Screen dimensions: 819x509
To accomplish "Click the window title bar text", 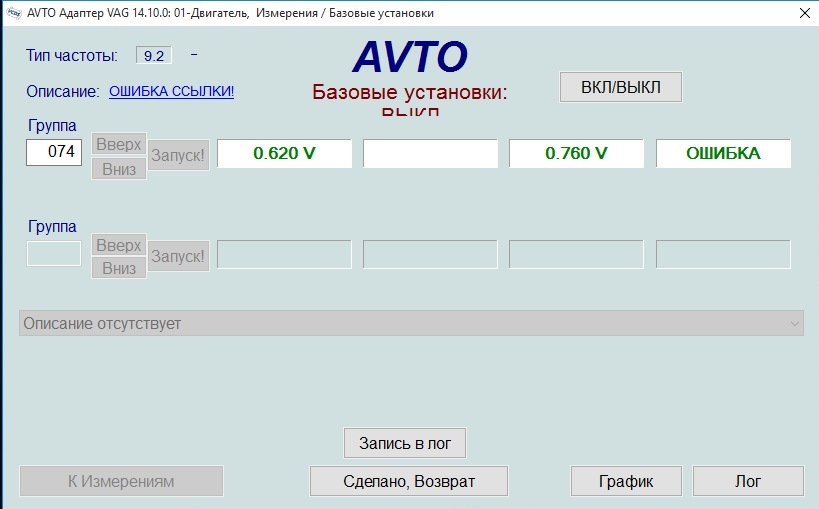I will point(230,13).
